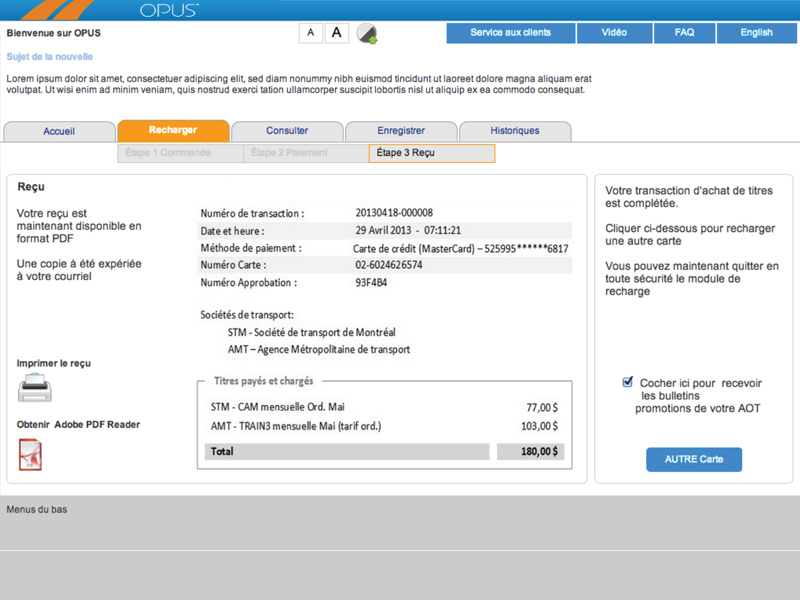This screenshot has width=800, height=600.
Task: Switch language to English
Action: click(757, 33)
